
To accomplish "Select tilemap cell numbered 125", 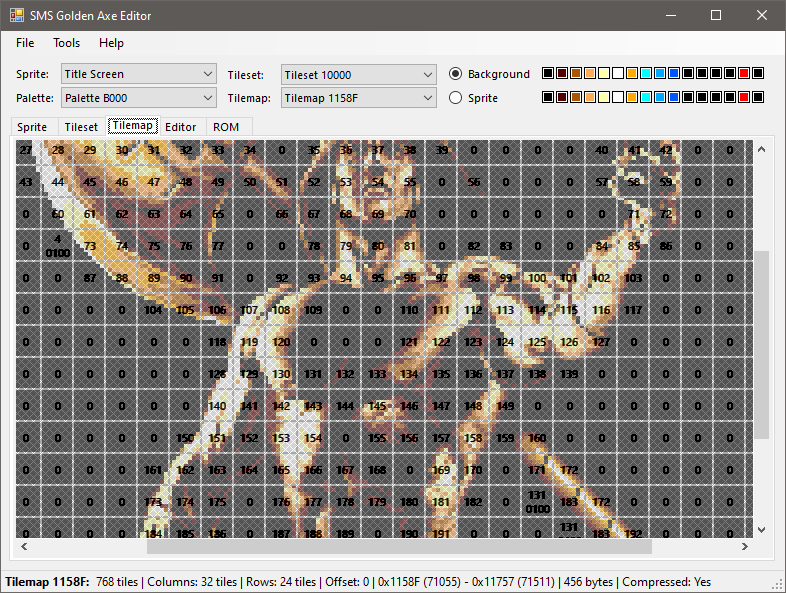I will coord(537,342).
